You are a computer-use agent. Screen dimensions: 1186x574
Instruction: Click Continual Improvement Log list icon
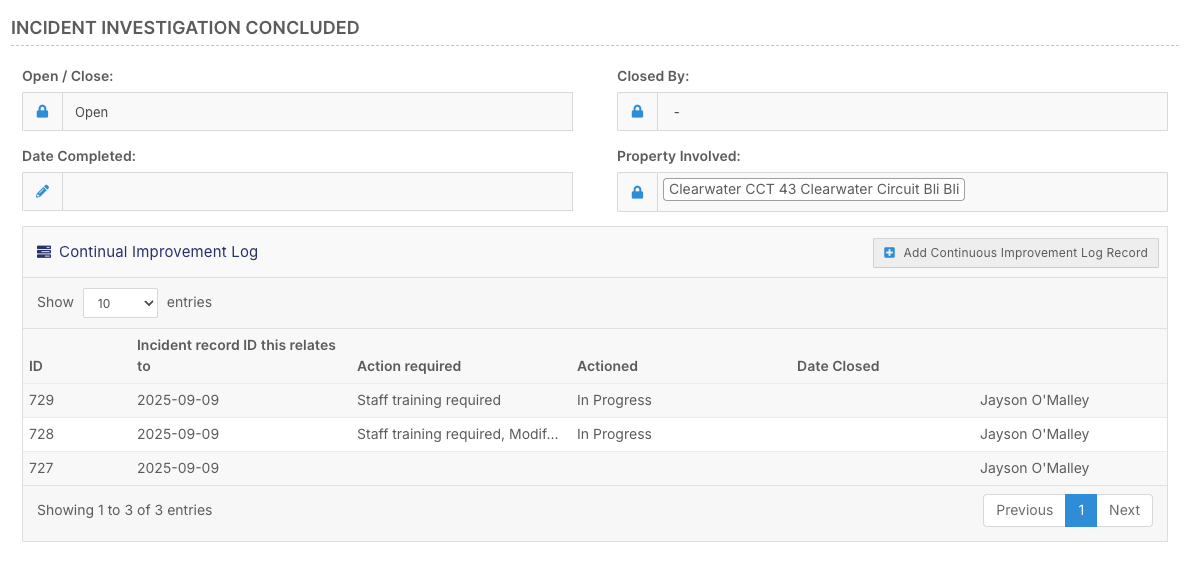pos(44,252)
